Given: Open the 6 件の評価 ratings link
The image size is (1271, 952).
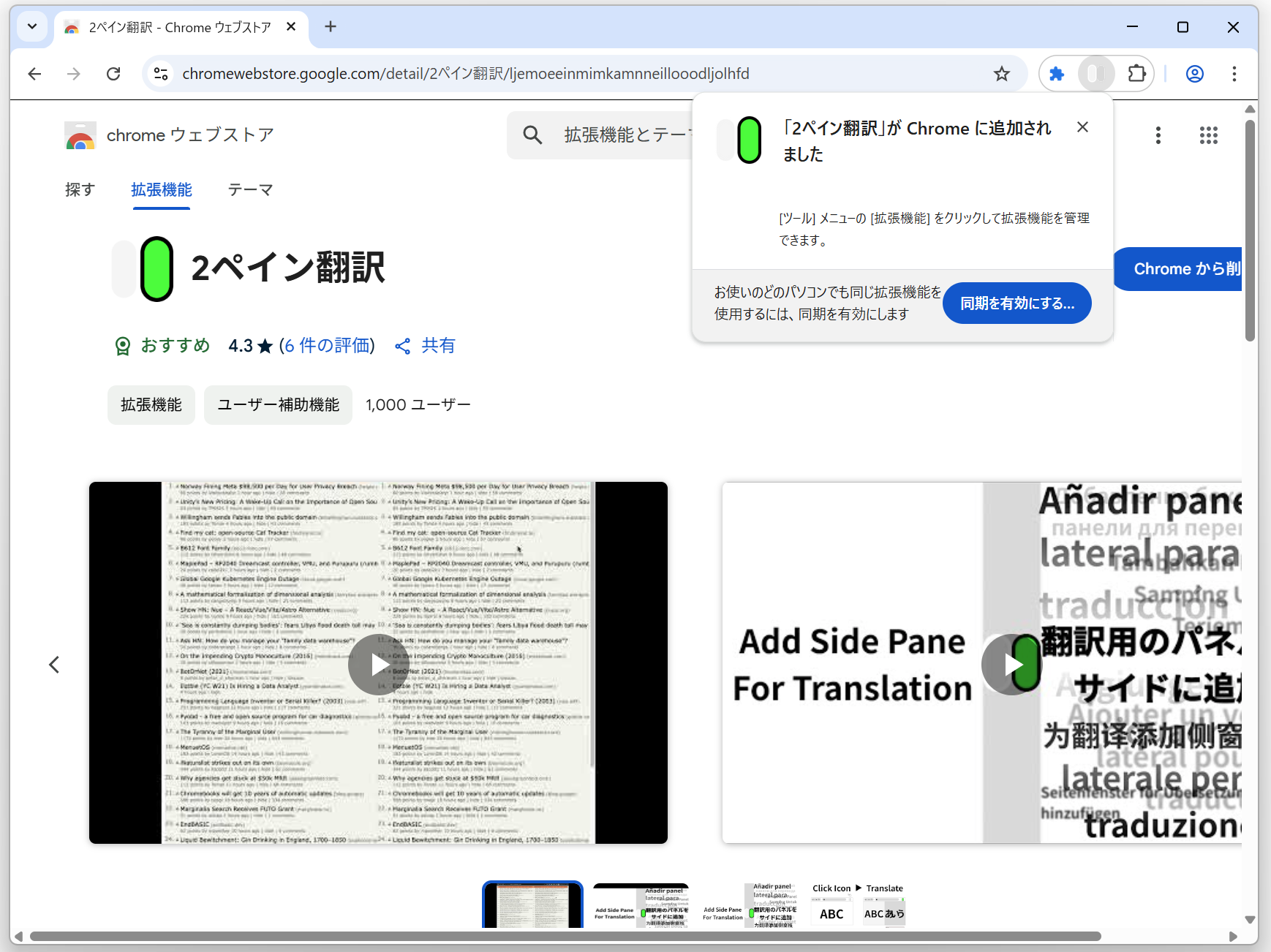Looking at the screenshot, I should [x=327, y=345].
